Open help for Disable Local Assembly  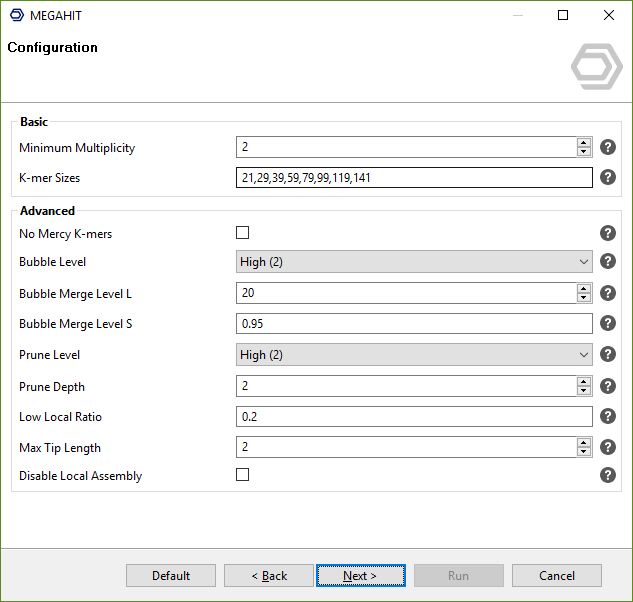[x=608, y=475]
